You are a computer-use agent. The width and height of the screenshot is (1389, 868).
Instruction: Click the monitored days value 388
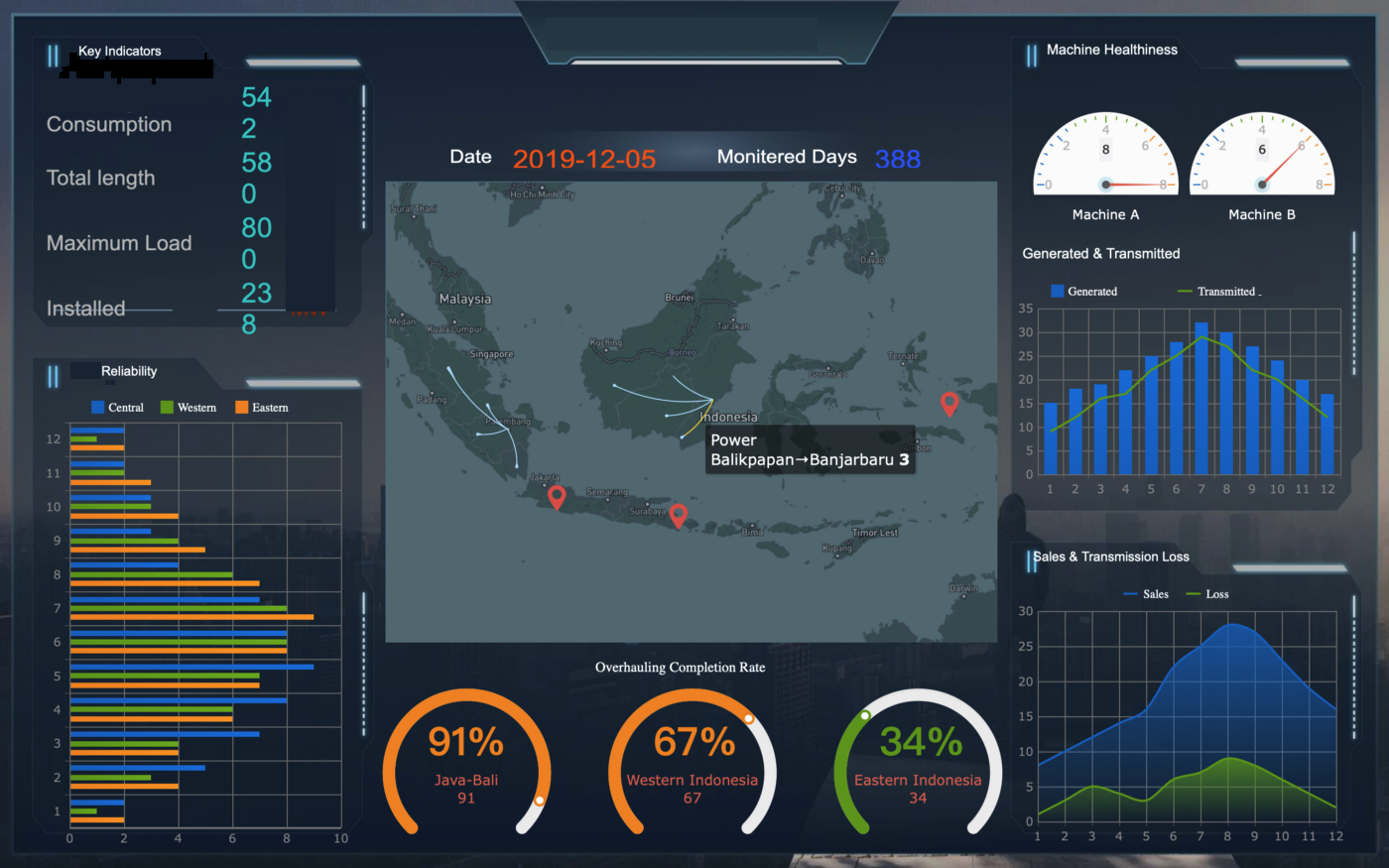(x=898, y=159)
